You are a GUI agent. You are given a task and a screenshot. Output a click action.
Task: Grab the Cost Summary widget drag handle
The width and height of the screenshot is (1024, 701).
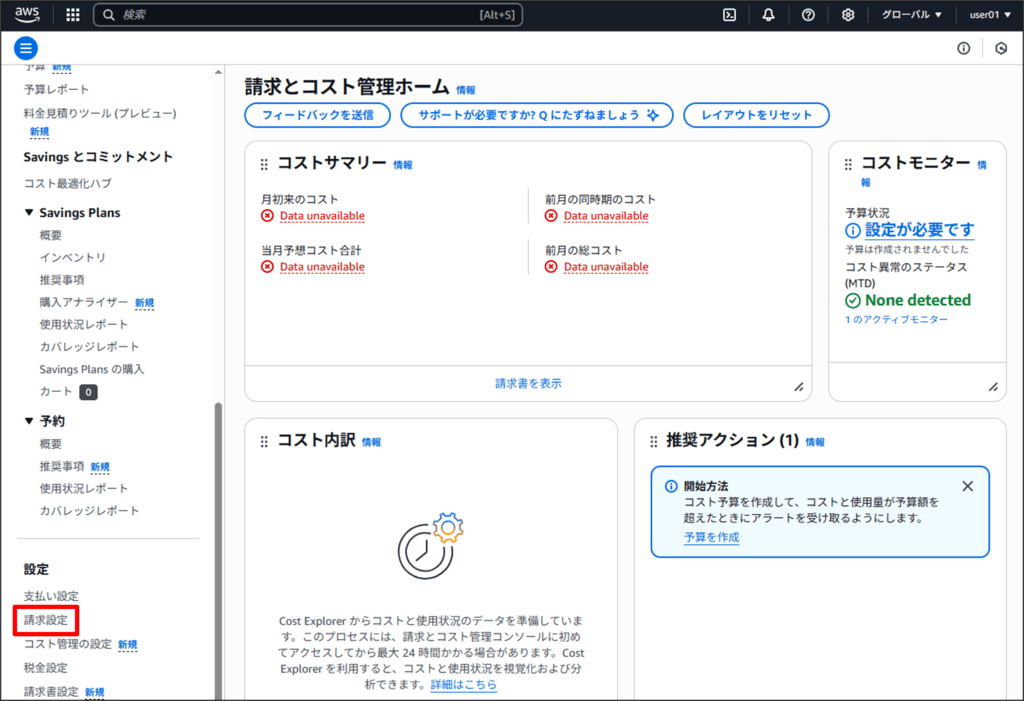264,165
